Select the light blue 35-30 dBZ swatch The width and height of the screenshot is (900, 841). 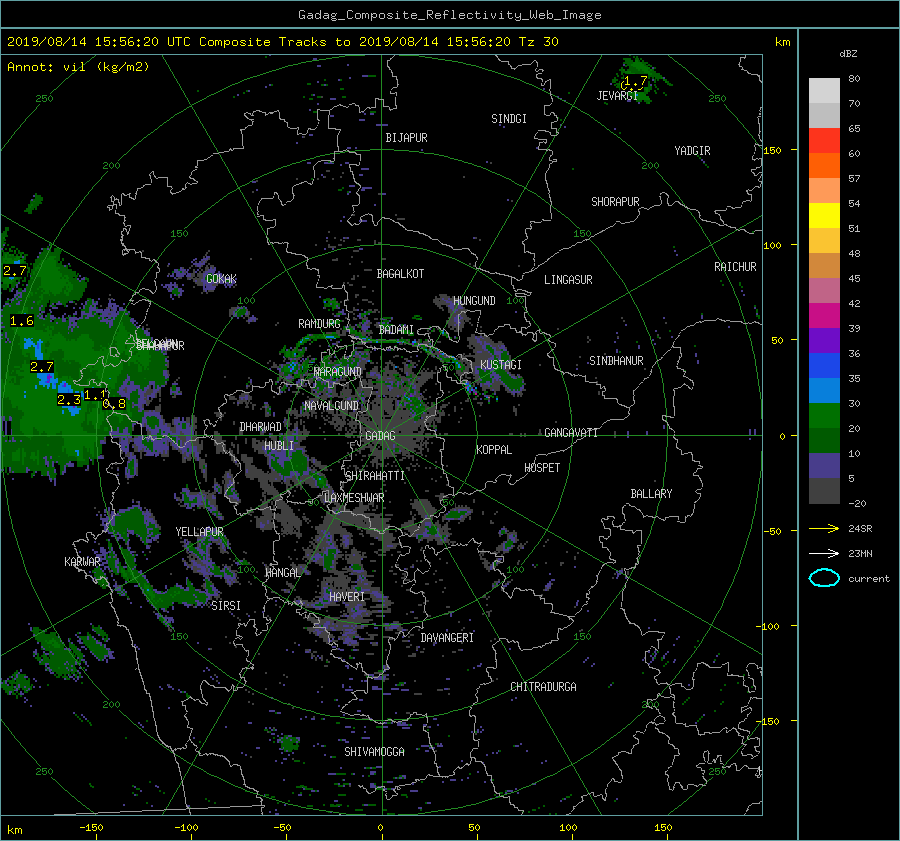(824, 390)
